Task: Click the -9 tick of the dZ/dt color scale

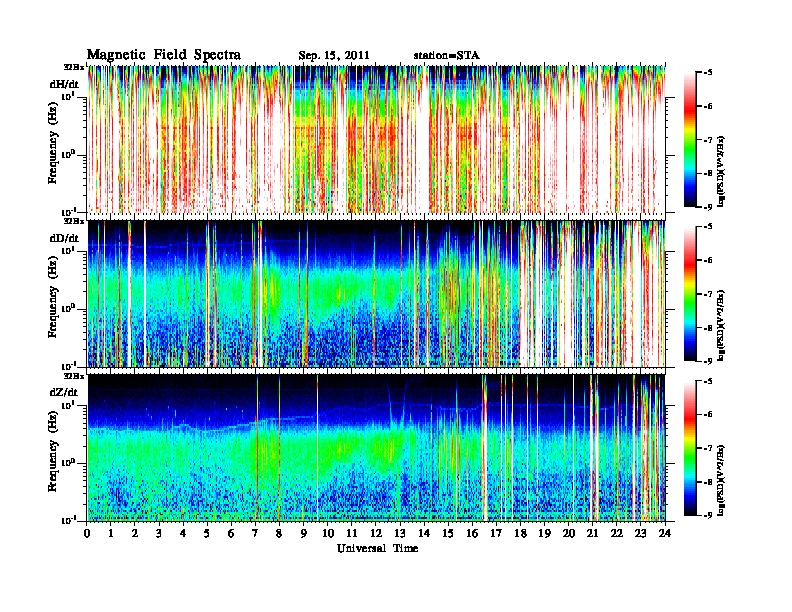Action: 707,515
